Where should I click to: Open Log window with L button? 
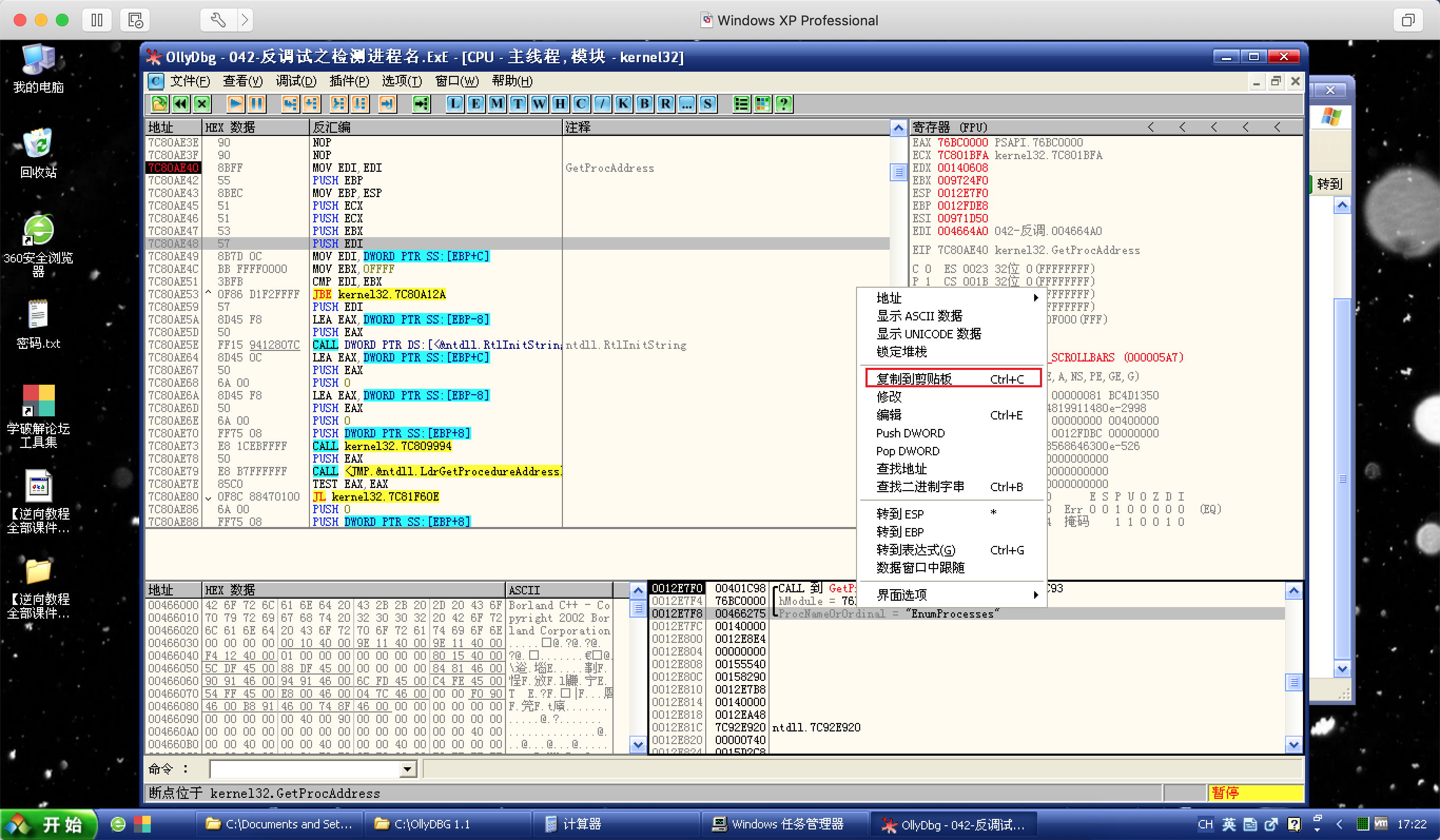click(454, 103)
